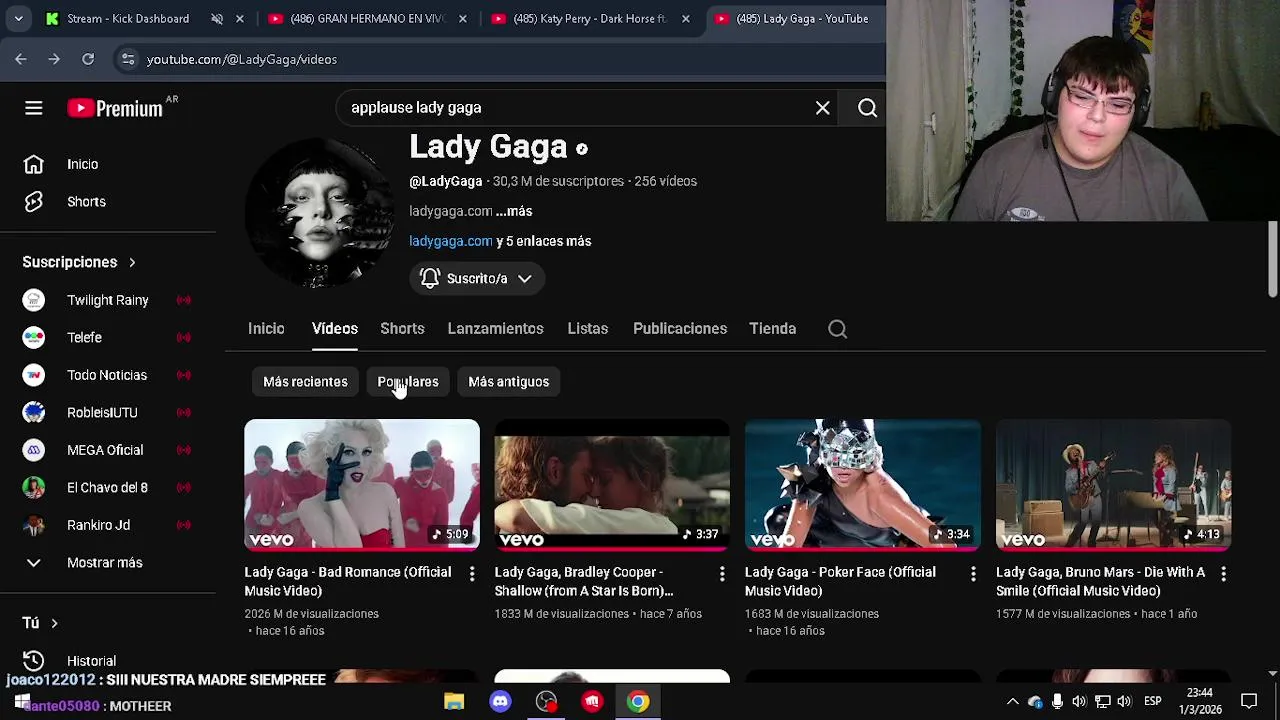
Task: Open options for the Bad Romance video
Action: 472,574
